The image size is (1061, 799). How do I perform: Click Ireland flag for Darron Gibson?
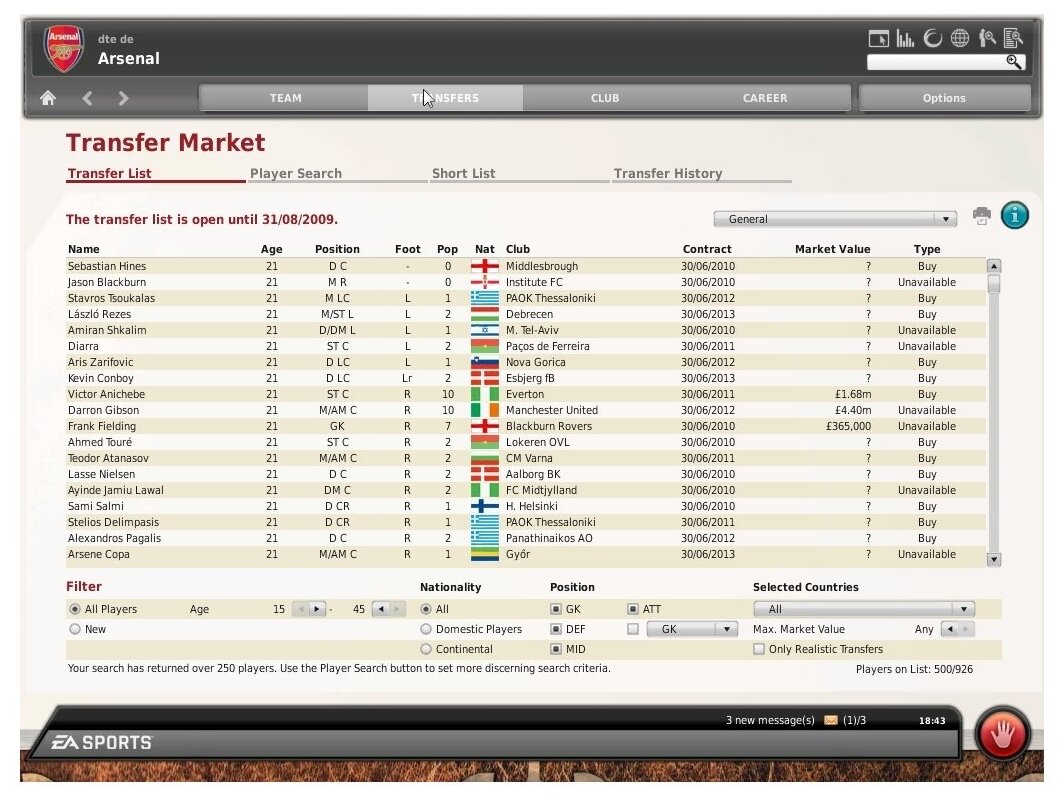[484, 410]
